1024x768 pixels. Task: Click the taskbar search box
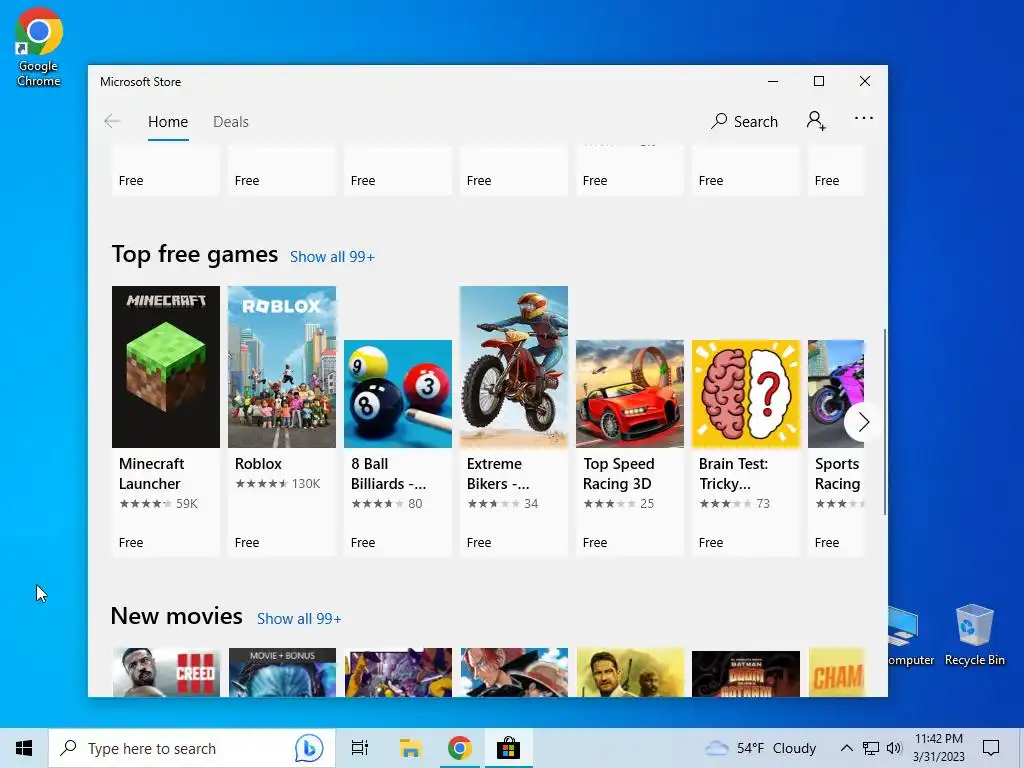pos(192,748)
